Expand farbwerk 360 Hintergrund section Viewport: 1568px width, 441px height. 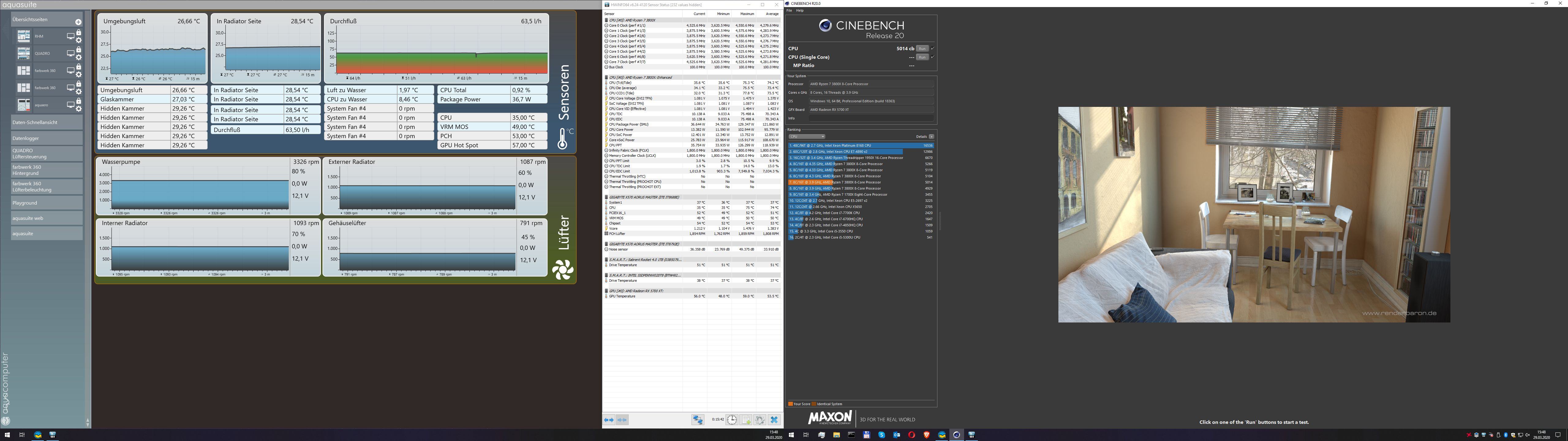(46, 170)
